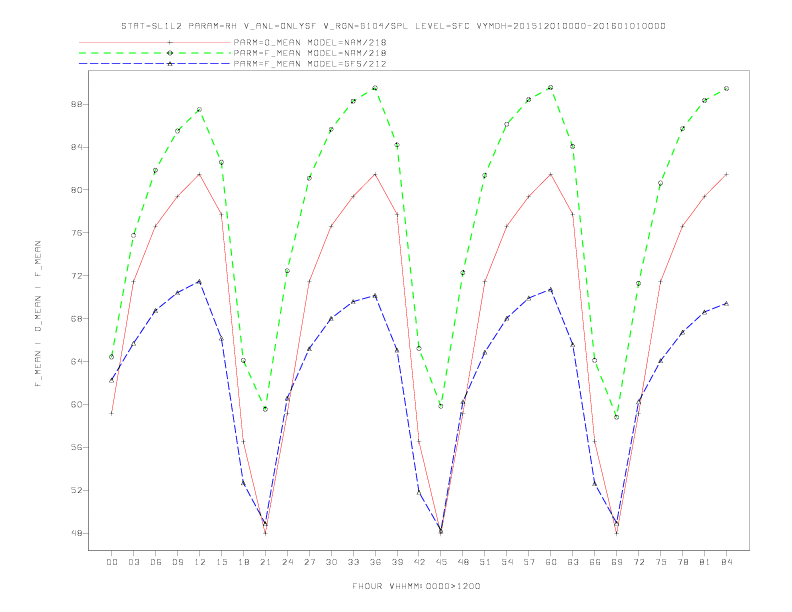Click the x-axis tick label 57

(529, 562)
